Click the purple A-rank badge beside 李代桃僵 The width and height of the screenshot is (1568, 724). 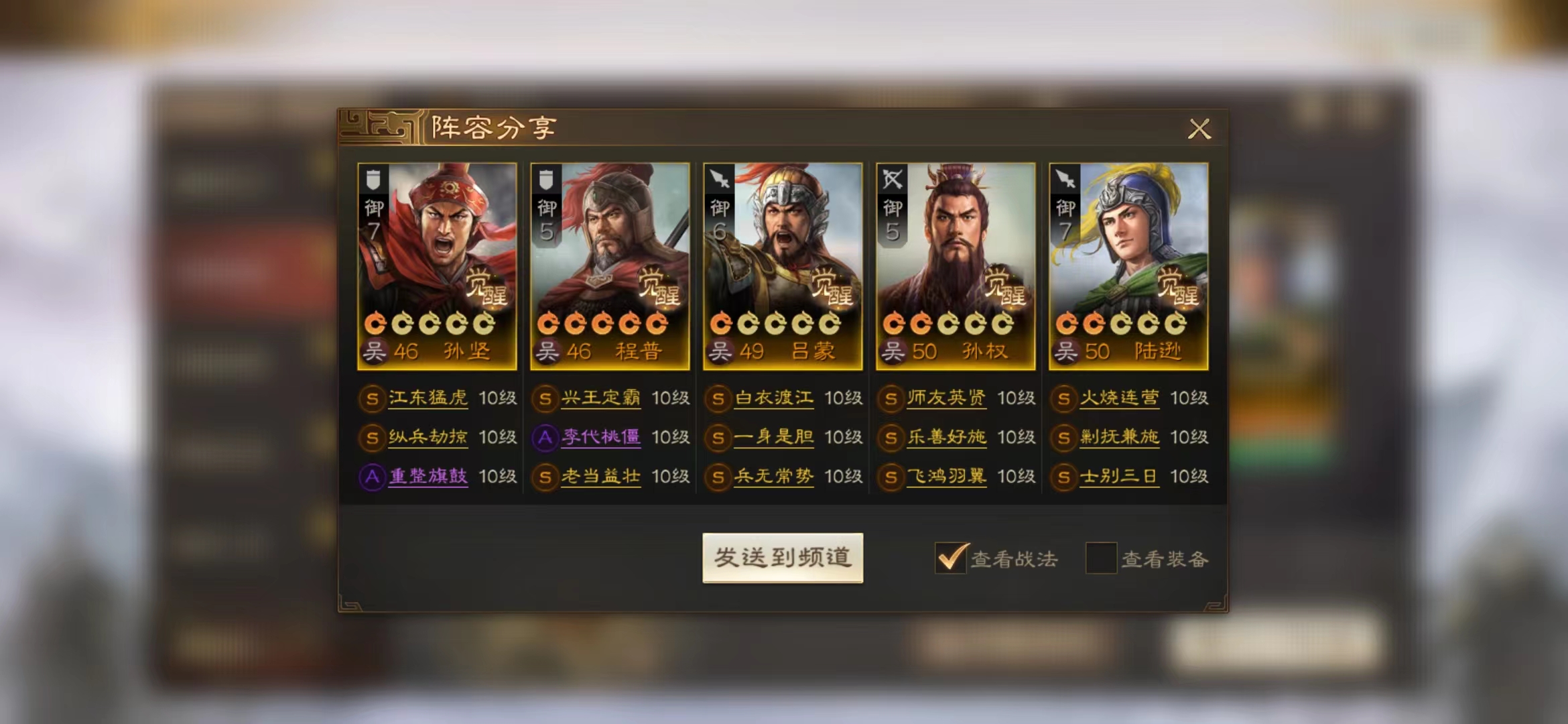(x=545, y=438)
